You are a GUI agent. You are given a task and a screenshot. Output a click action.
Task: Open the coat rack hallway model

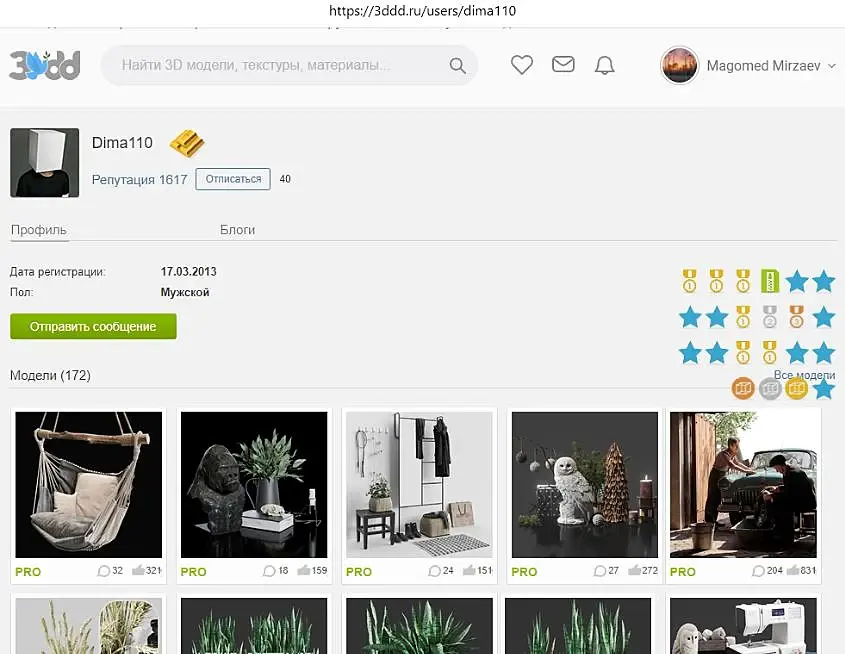tap(419, 485)
